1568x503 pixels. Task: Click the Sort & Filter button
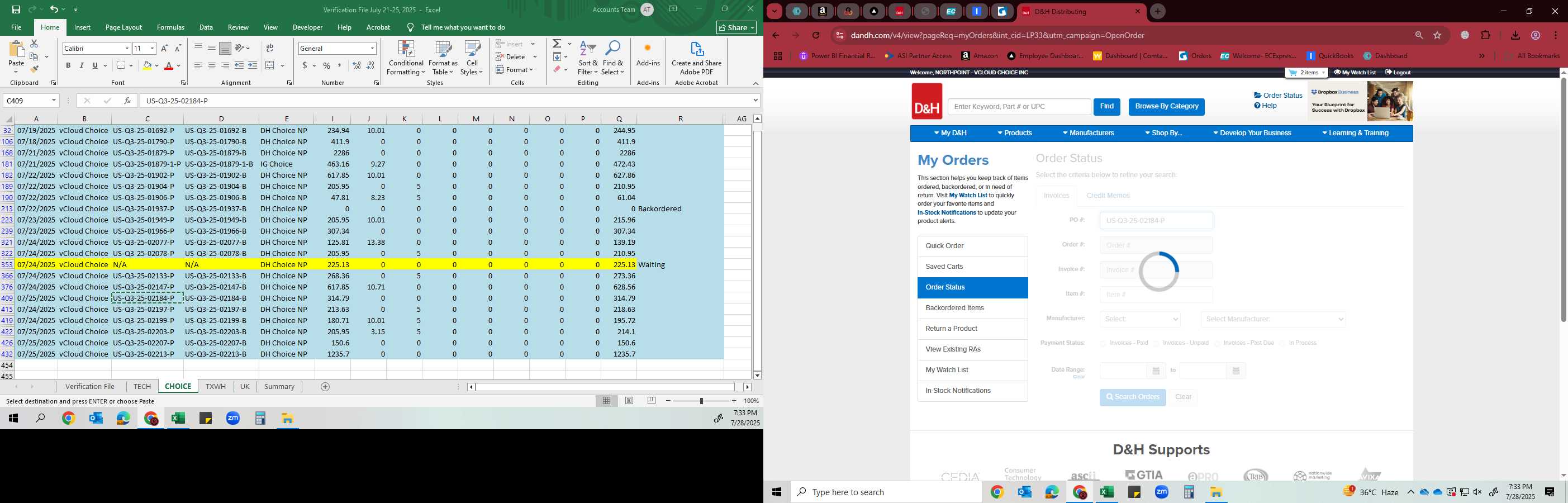588,58
